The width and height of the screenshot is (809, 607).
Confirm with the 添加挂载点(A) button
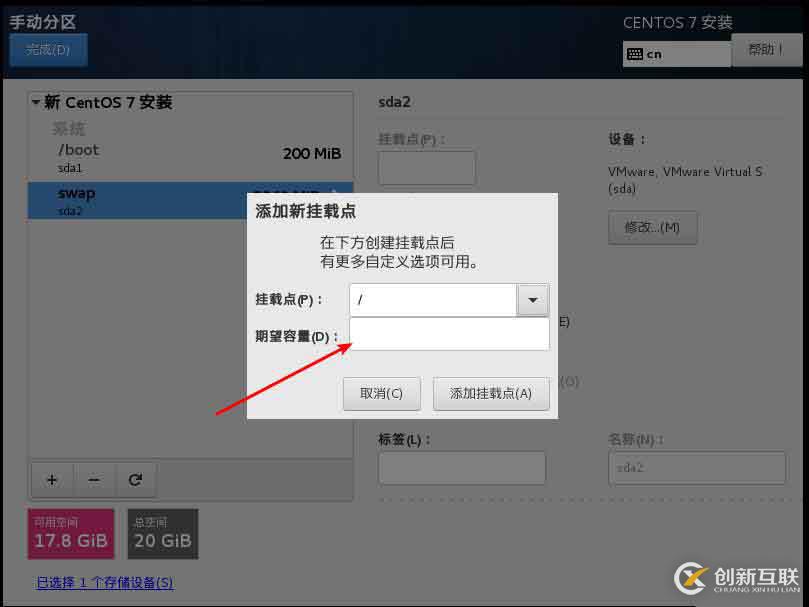491,393
